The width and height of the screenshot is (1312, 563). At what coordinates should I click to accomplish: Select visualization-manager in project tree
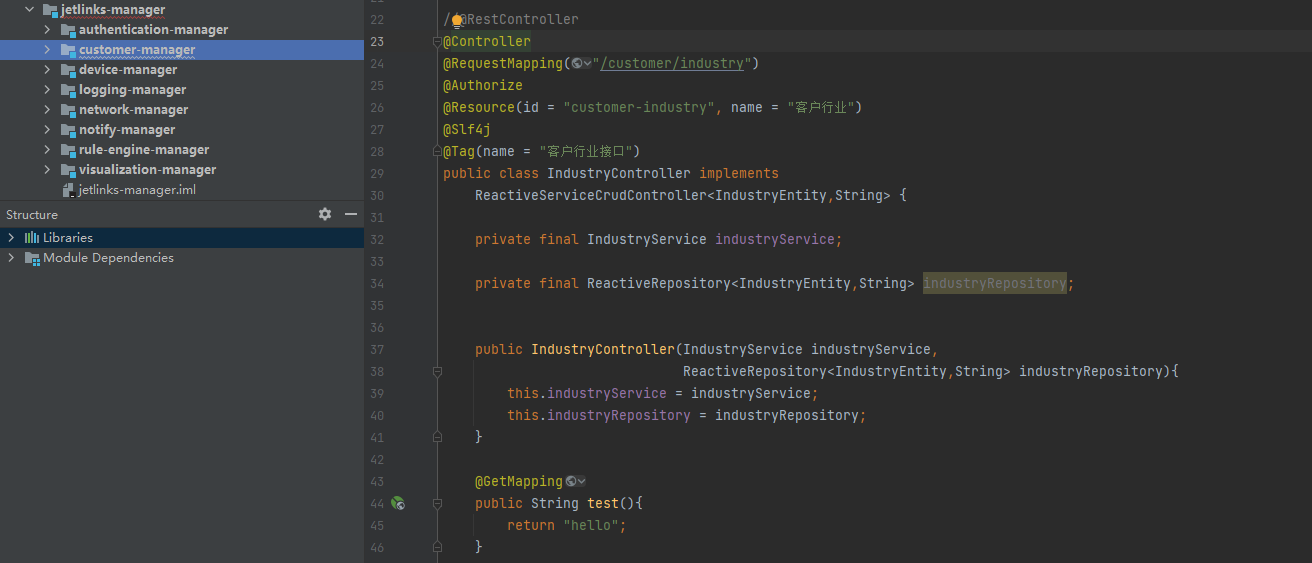tap(148, 170)
